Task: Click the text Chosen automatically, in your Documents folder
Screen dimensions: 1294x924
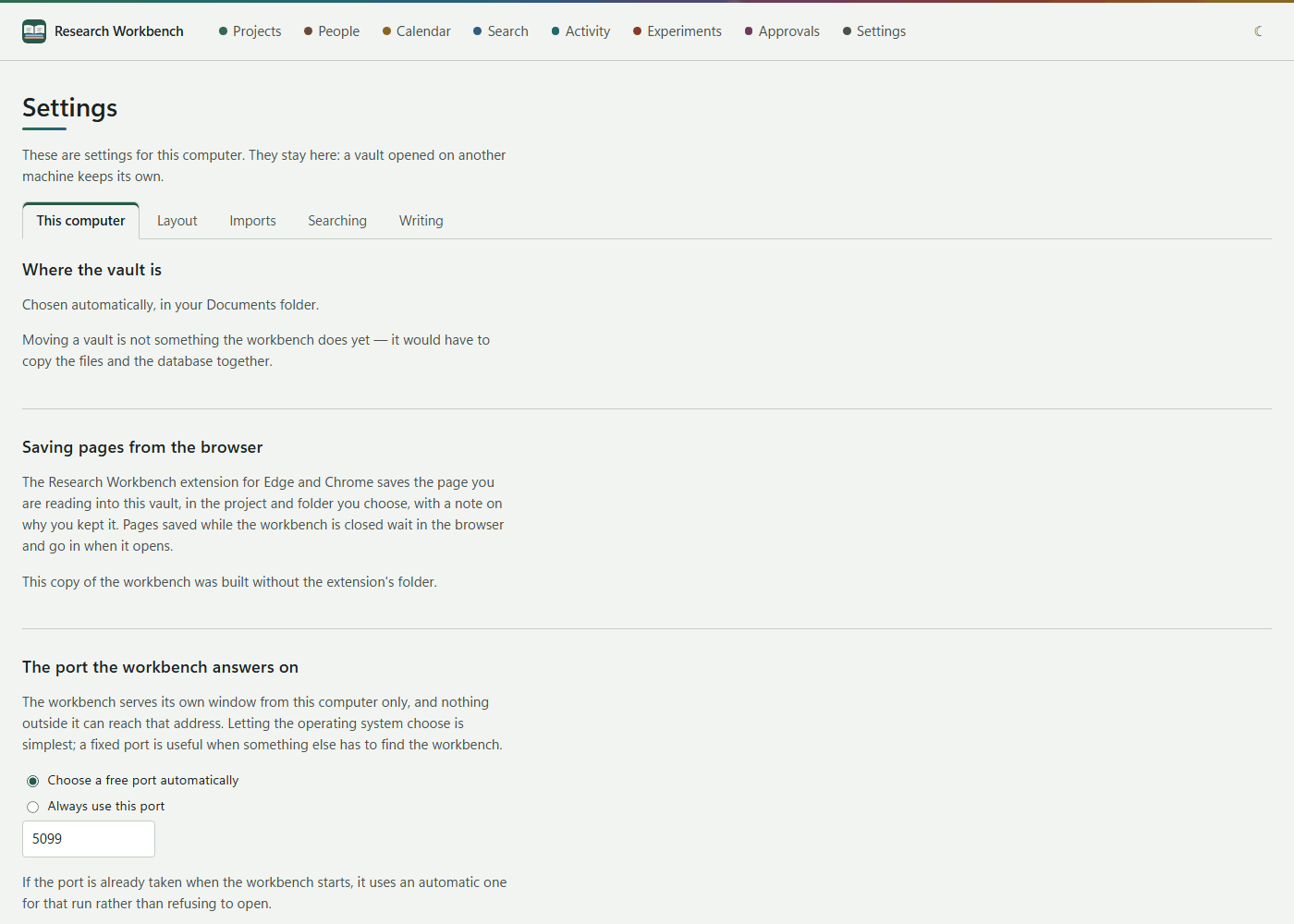Action: [171, 305]
